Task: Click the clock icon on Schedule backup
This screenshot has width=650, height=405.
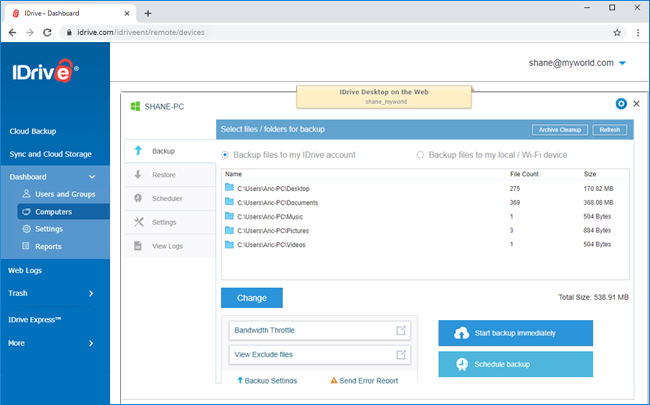Action: 462,364
